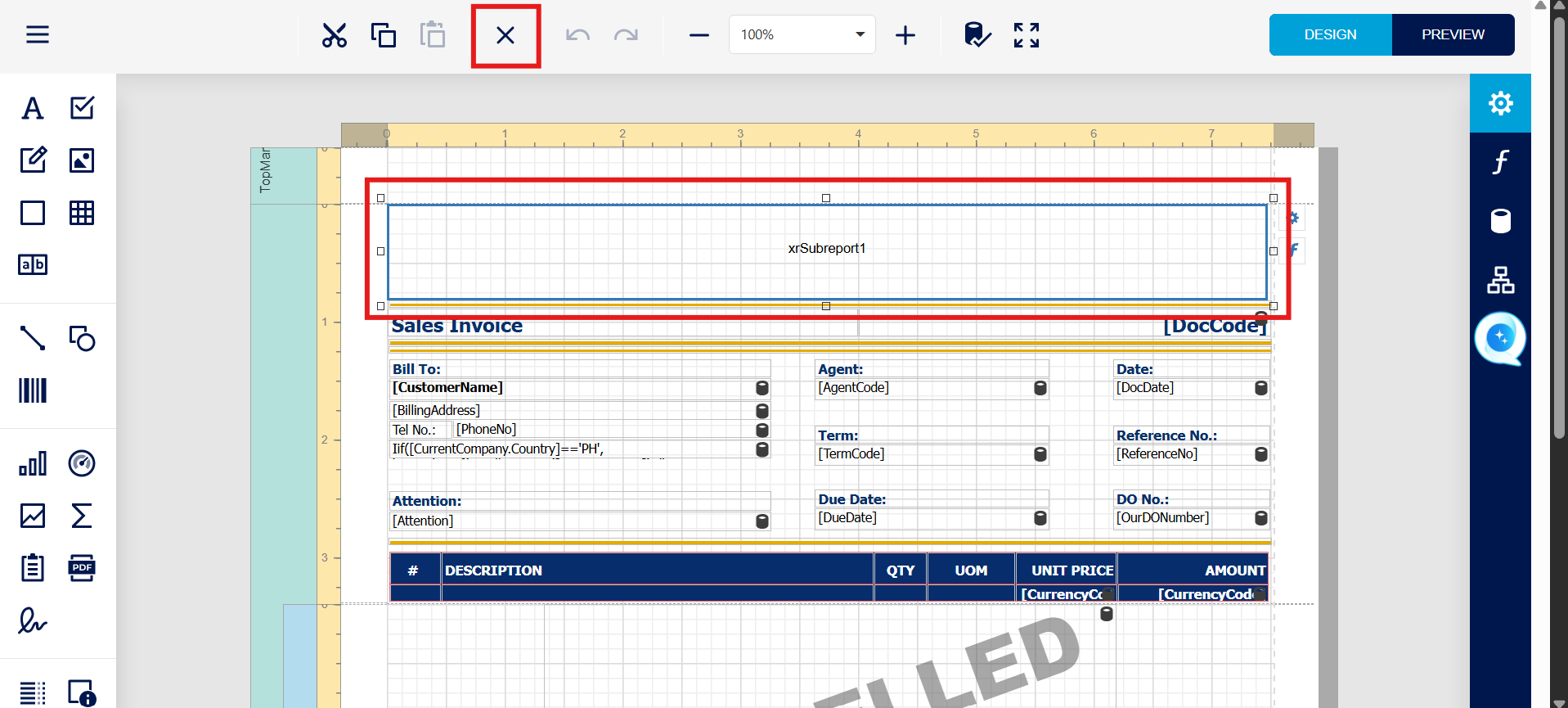
Task: Open the Properties gear panel
Action: pos(1500,103)
